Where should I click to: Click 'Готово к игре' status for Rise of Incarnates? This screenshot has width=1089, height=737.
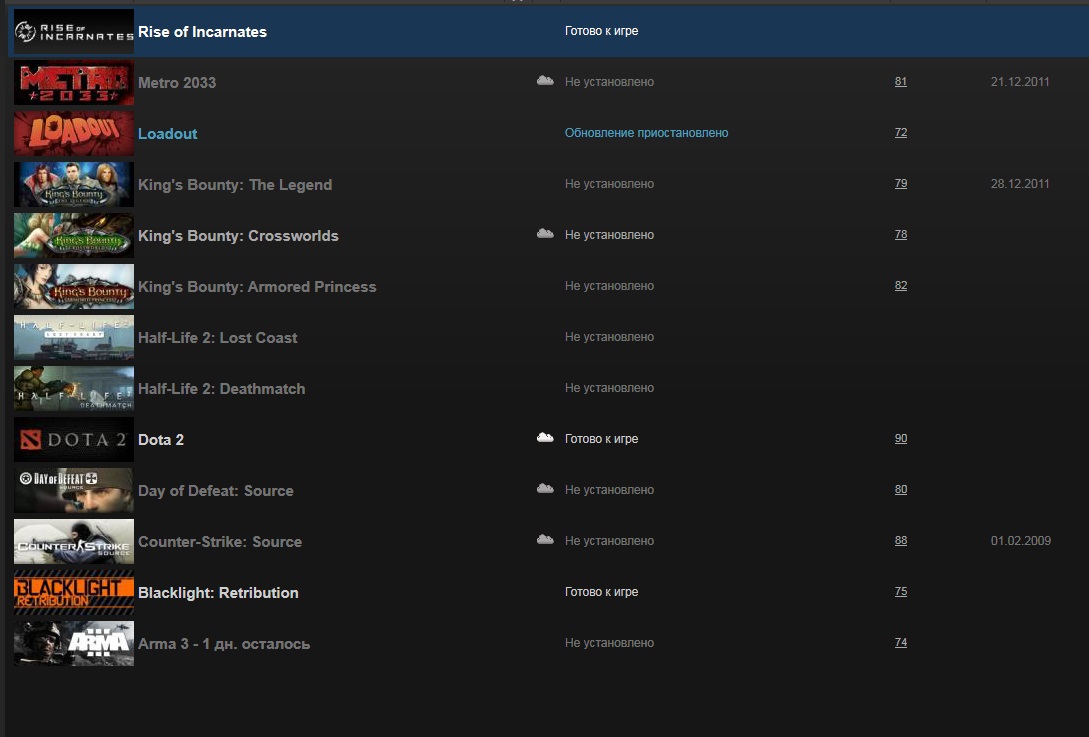(601, 31)
